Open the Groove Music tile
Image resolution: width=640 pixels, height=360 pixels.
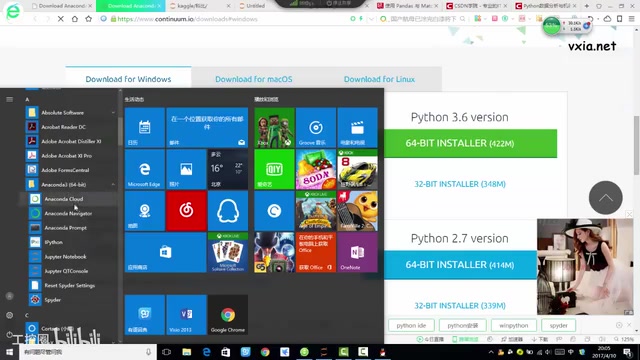click(316, 127)
